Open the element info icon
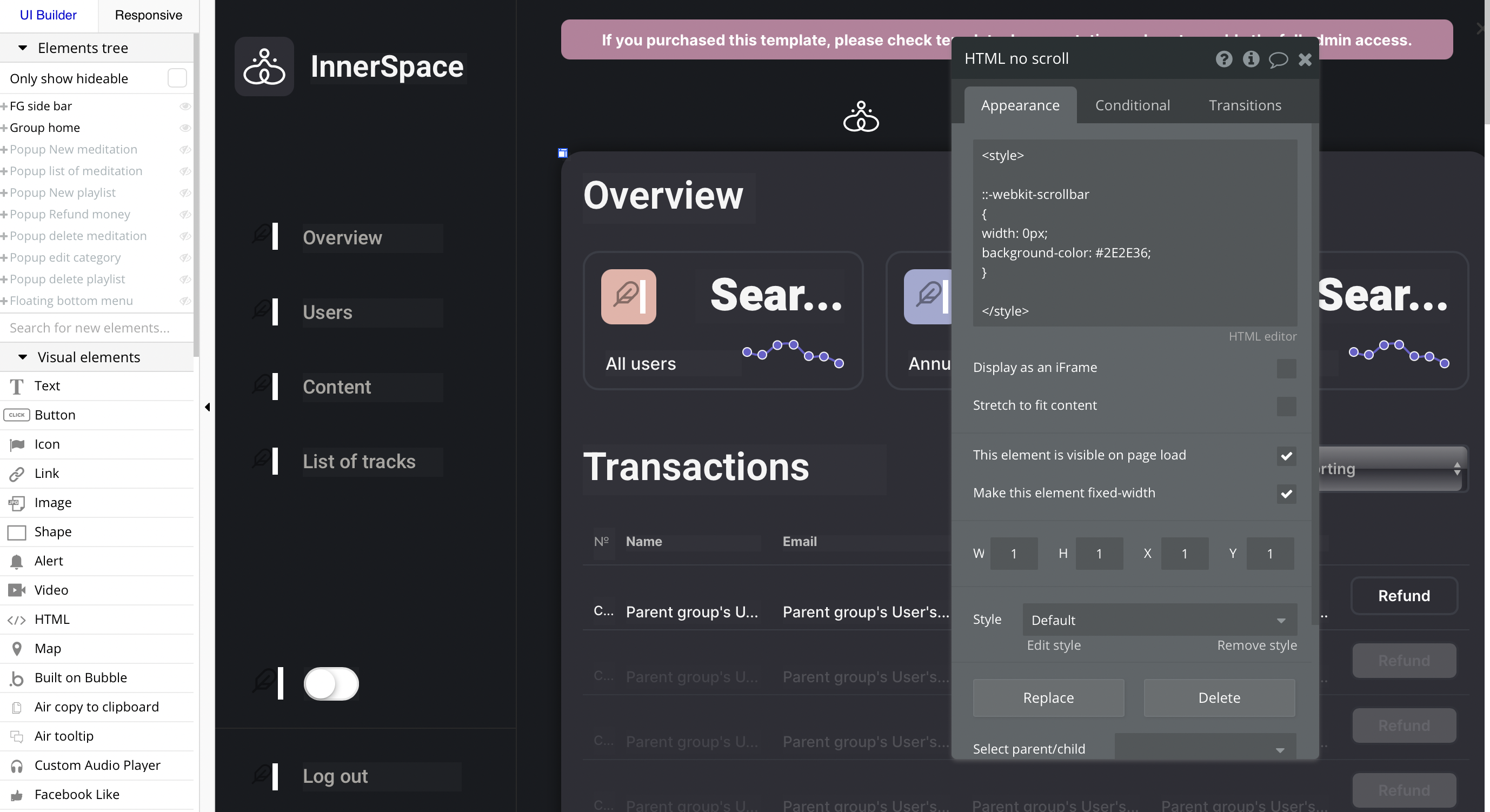1490x812 pixels. (x=1250, y=59)
